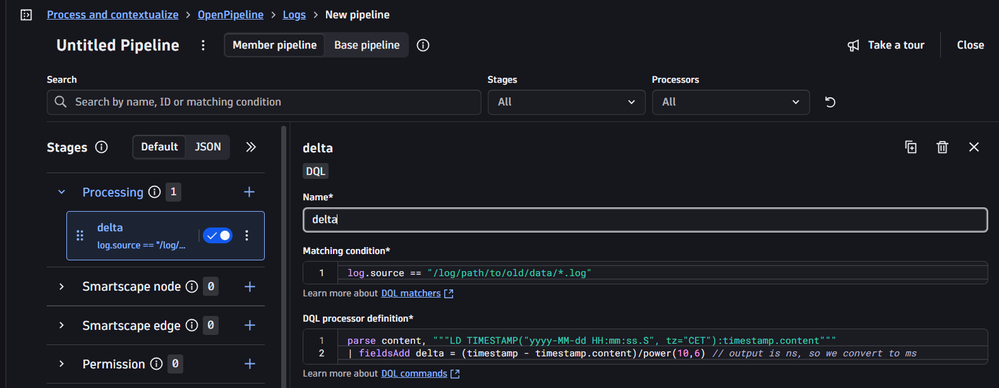Add a processor to Smartscape edge
Viewport: 999px width, 388px height.
[250, 326]
